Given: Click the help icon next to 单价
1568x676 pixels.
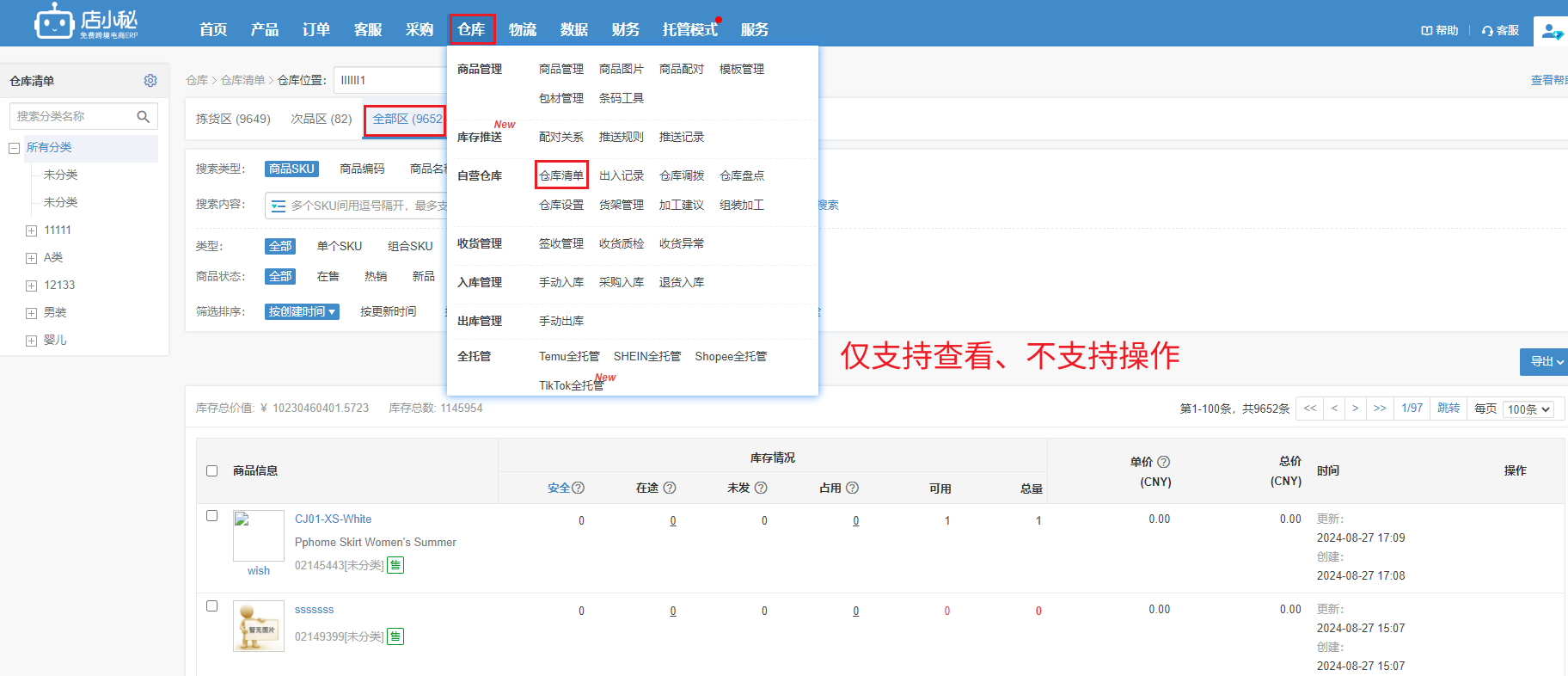Looking at the screenshot, I should click(1163, 462).
